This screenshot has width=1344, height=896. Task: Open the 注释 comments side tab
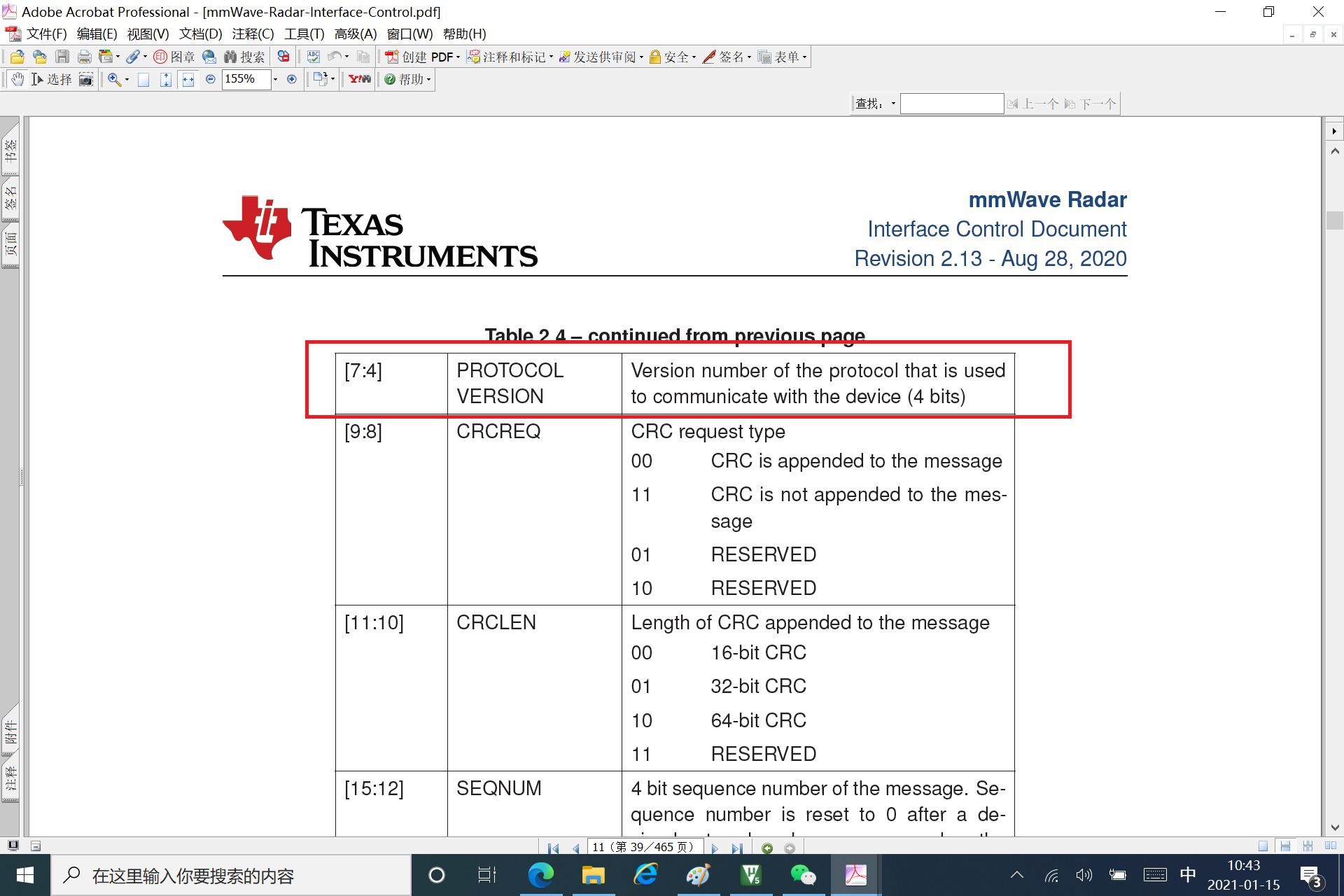[10, 778]
